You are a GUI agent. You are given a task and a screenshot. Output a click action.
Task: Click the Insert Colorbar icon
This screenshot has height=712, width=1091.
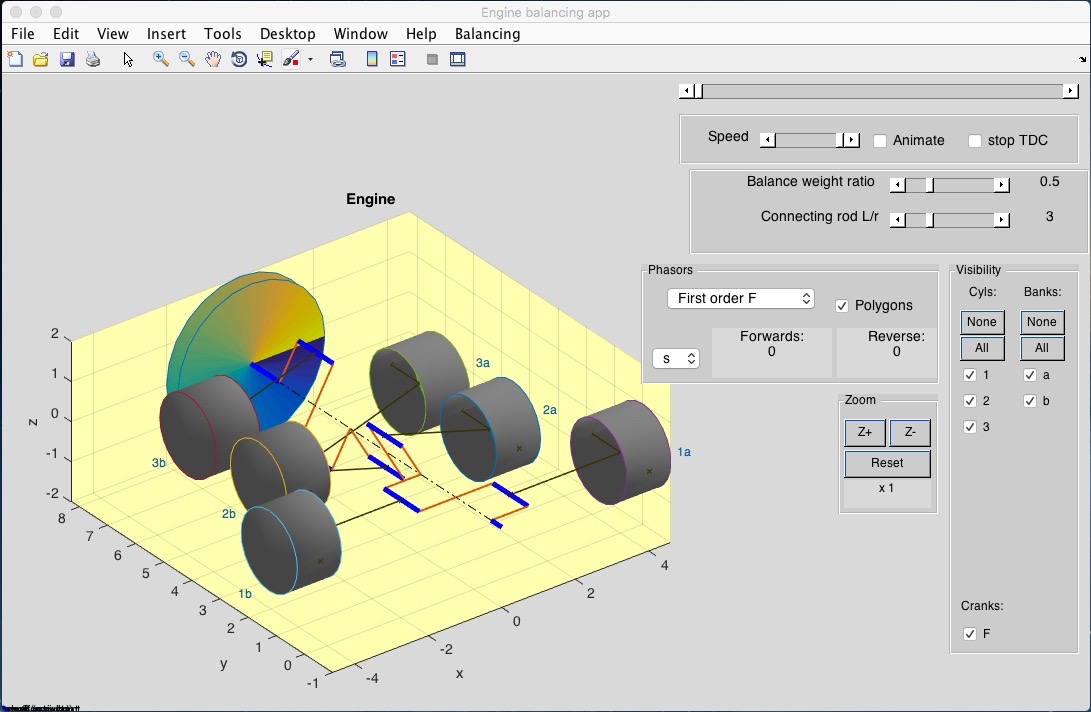pyautogui.click(x=372, y=60)
